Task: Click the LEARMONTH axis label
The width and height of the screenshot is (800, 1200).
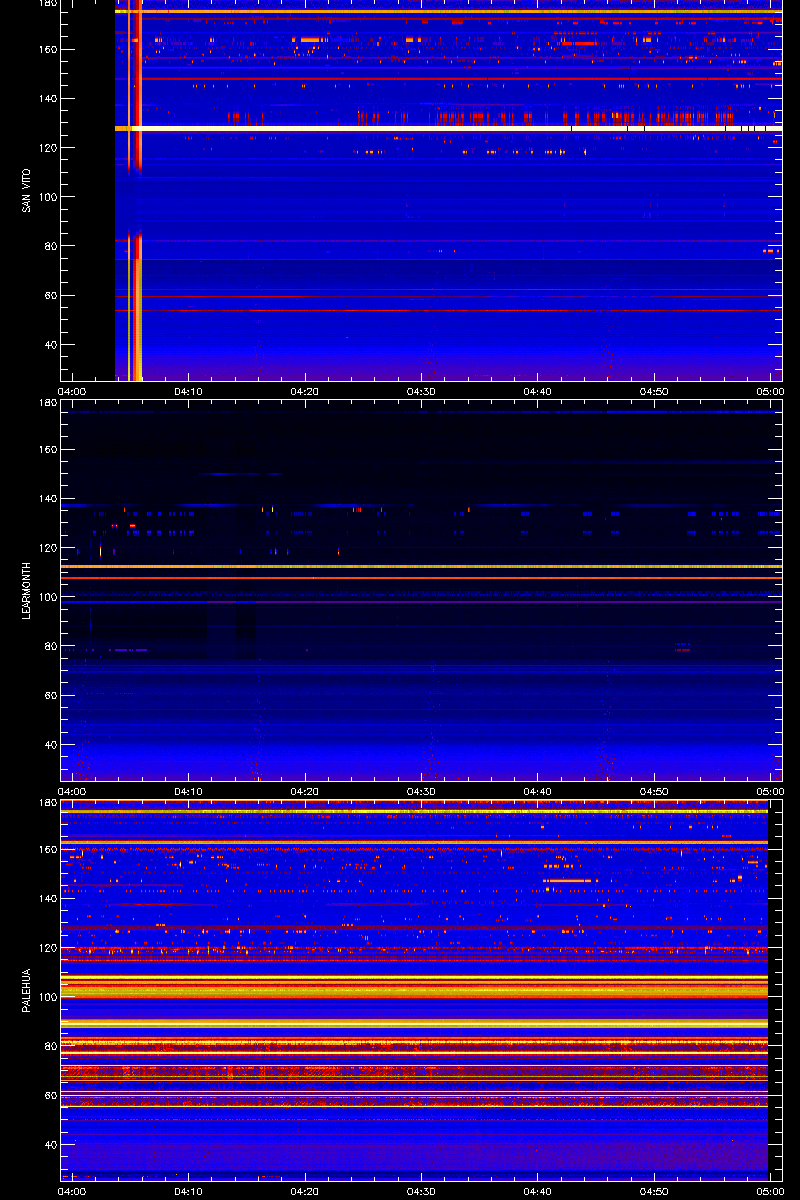Action: [27, 591]
